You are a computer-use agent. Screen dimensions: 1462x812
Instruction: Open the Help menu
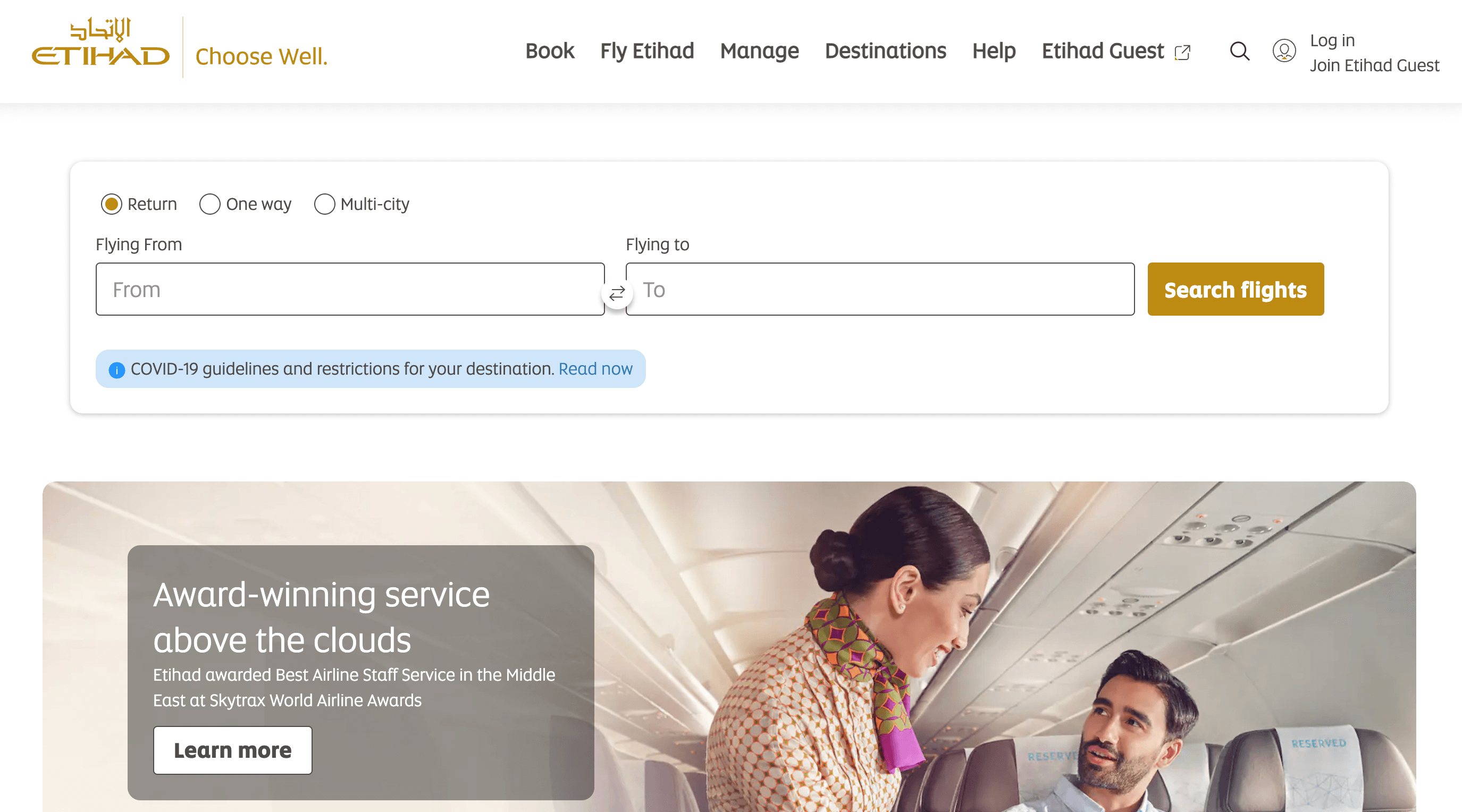[x=994, y=51]
